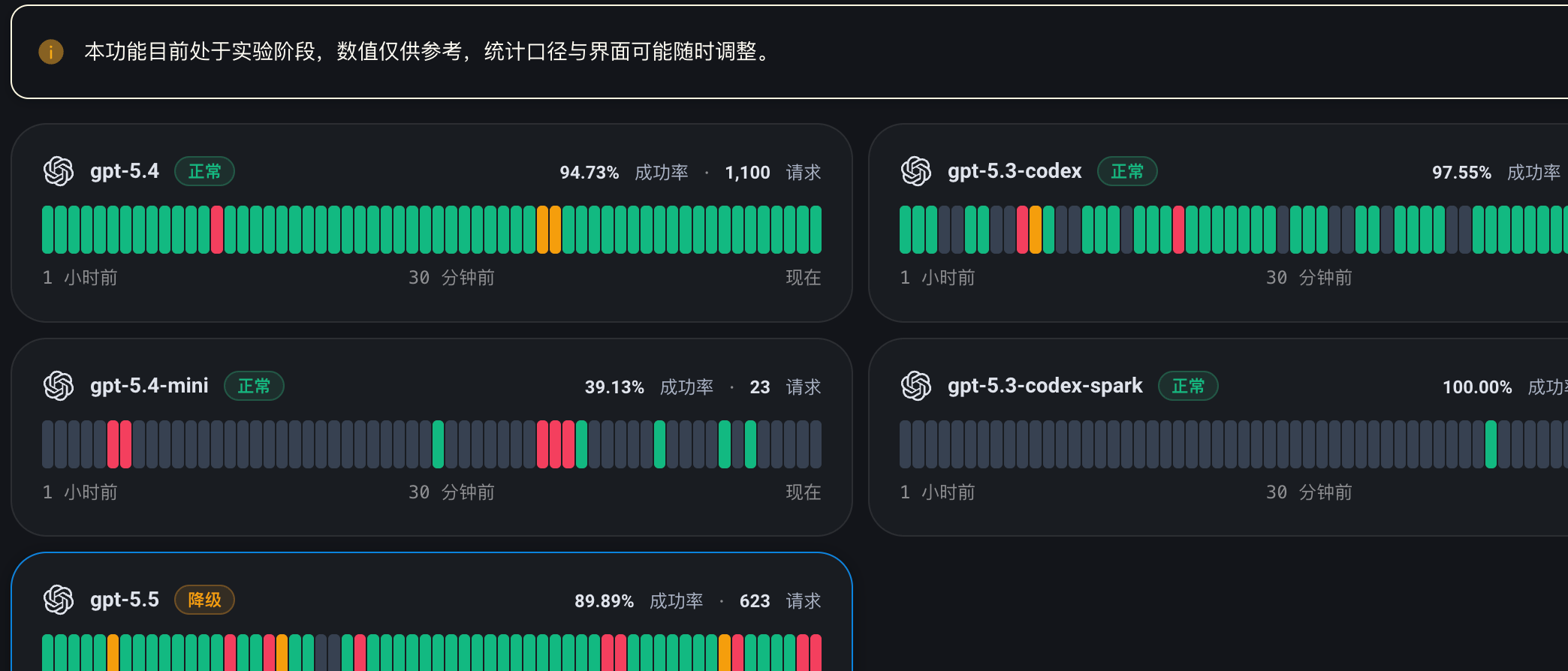1568x671 pixels.
Task: Click the OpenAI logo beside gpt-5.4-mini
Action: coord(59,386)
